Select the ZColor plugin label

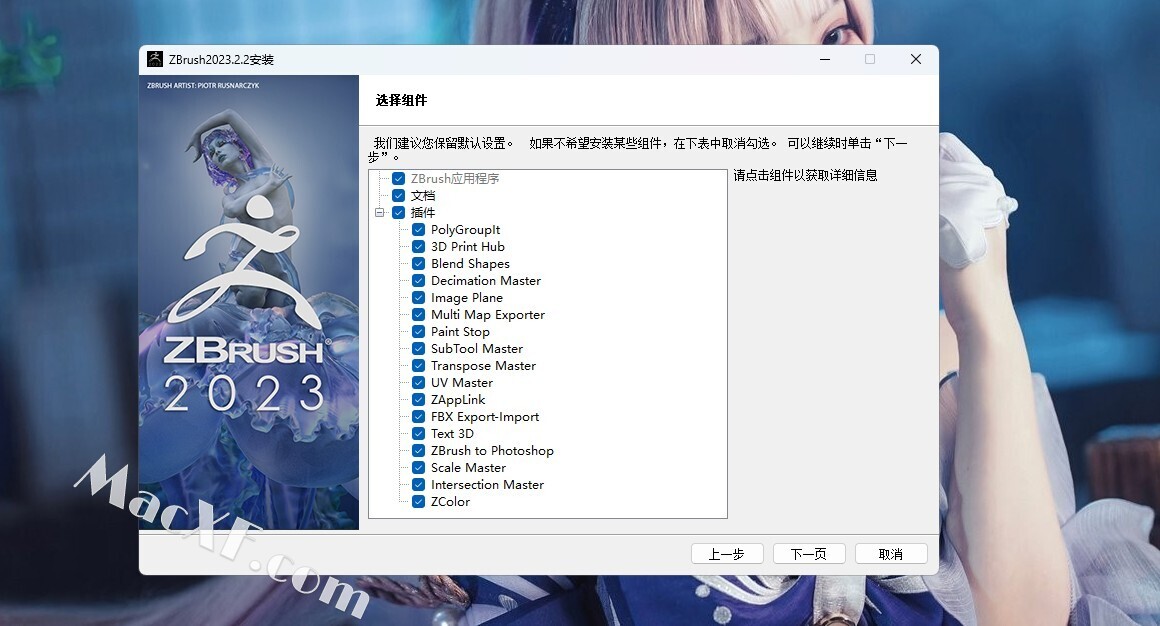[x=450, y=502]
